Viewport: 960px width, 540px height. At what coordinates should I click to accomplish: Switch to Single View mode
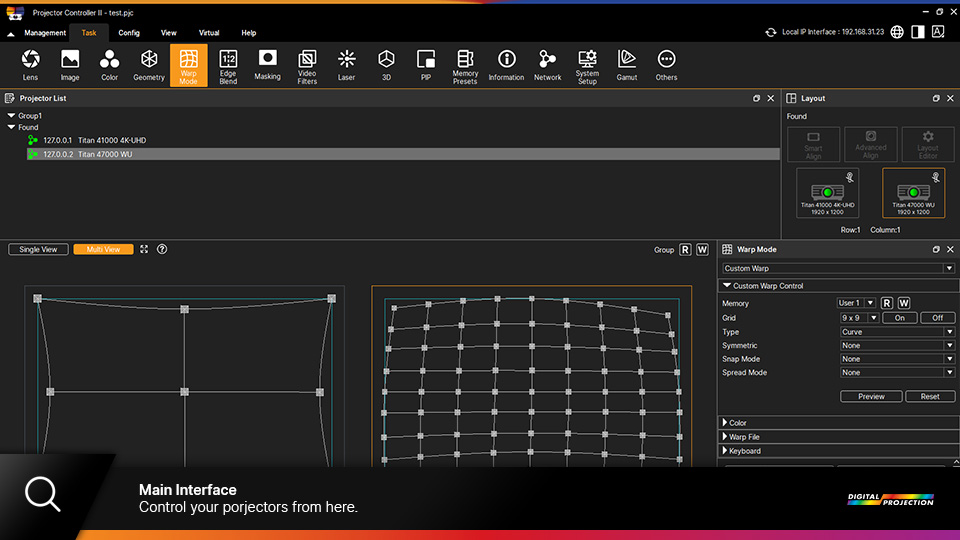point(38,249)
